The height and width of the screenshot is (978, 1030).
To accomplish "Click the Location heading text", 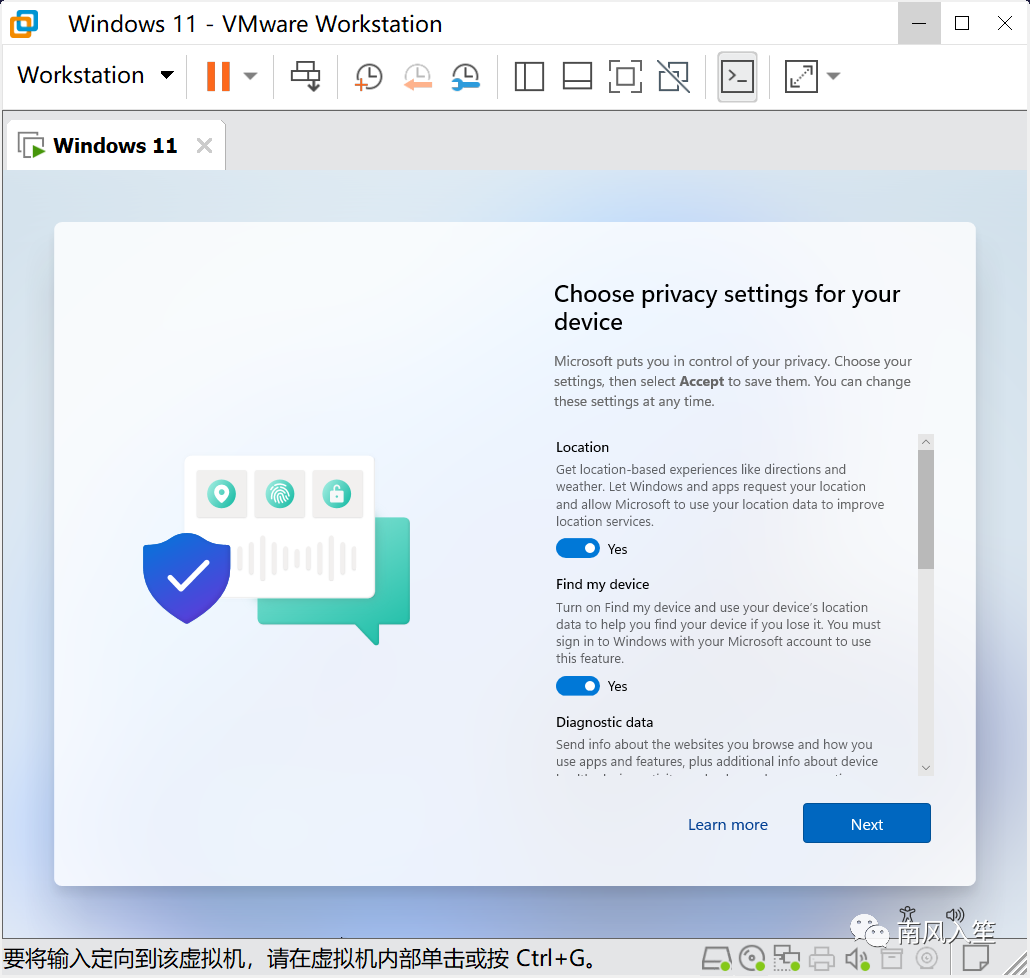I will pyautogui.click(x=582, y=447).
